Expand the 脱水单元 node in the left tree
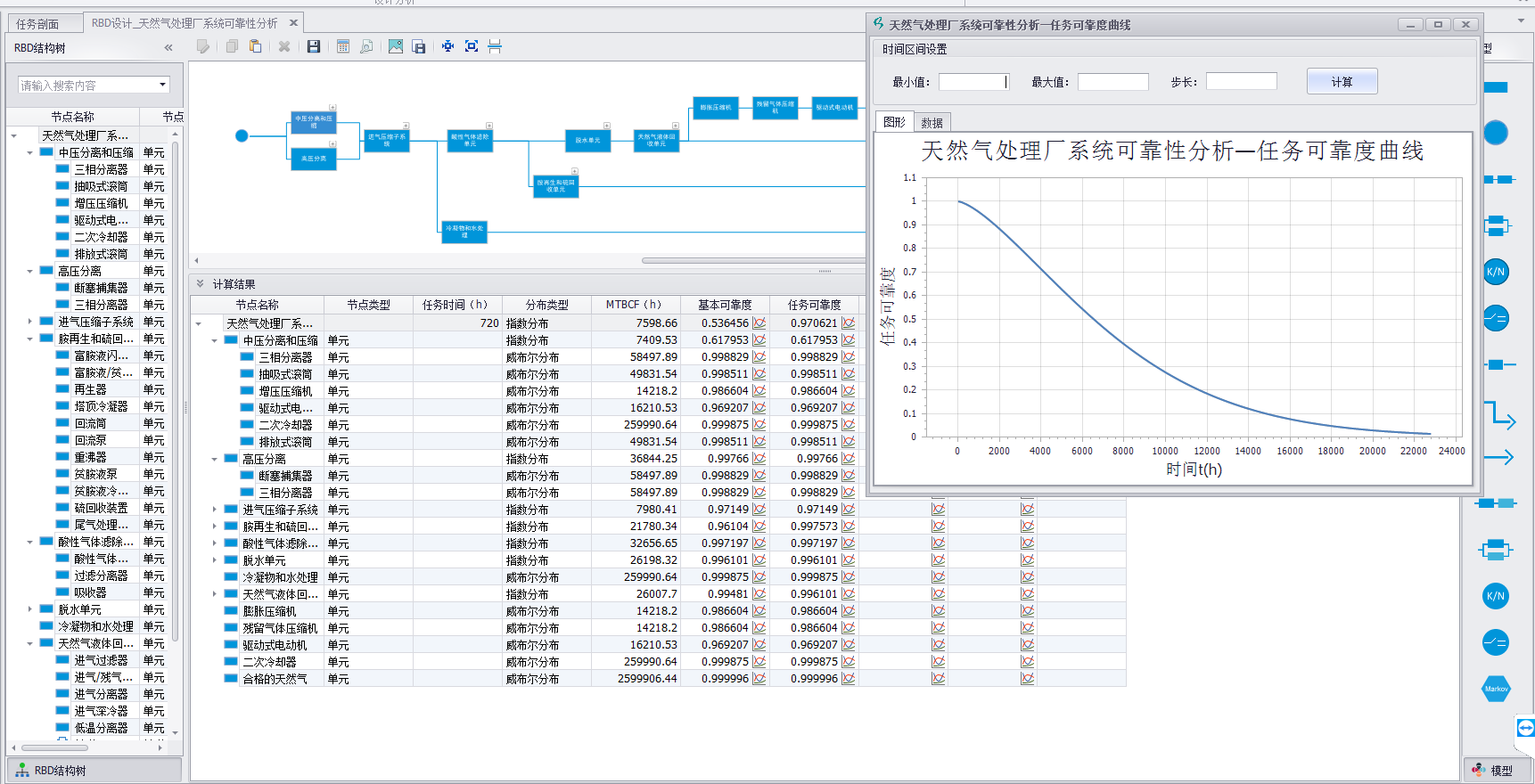This screenshot has height=784, width=1535. pos(29,610)
